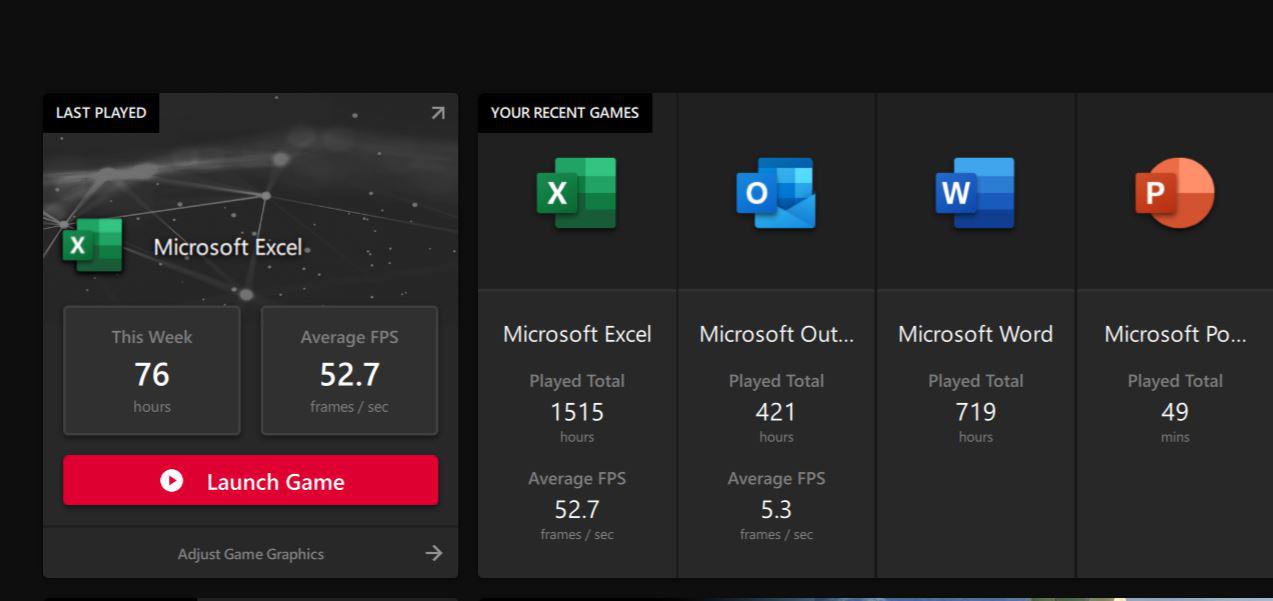Click 421 hours played total for Outlook
This screenshot has height=601, width=1273.
pos(776,412)
